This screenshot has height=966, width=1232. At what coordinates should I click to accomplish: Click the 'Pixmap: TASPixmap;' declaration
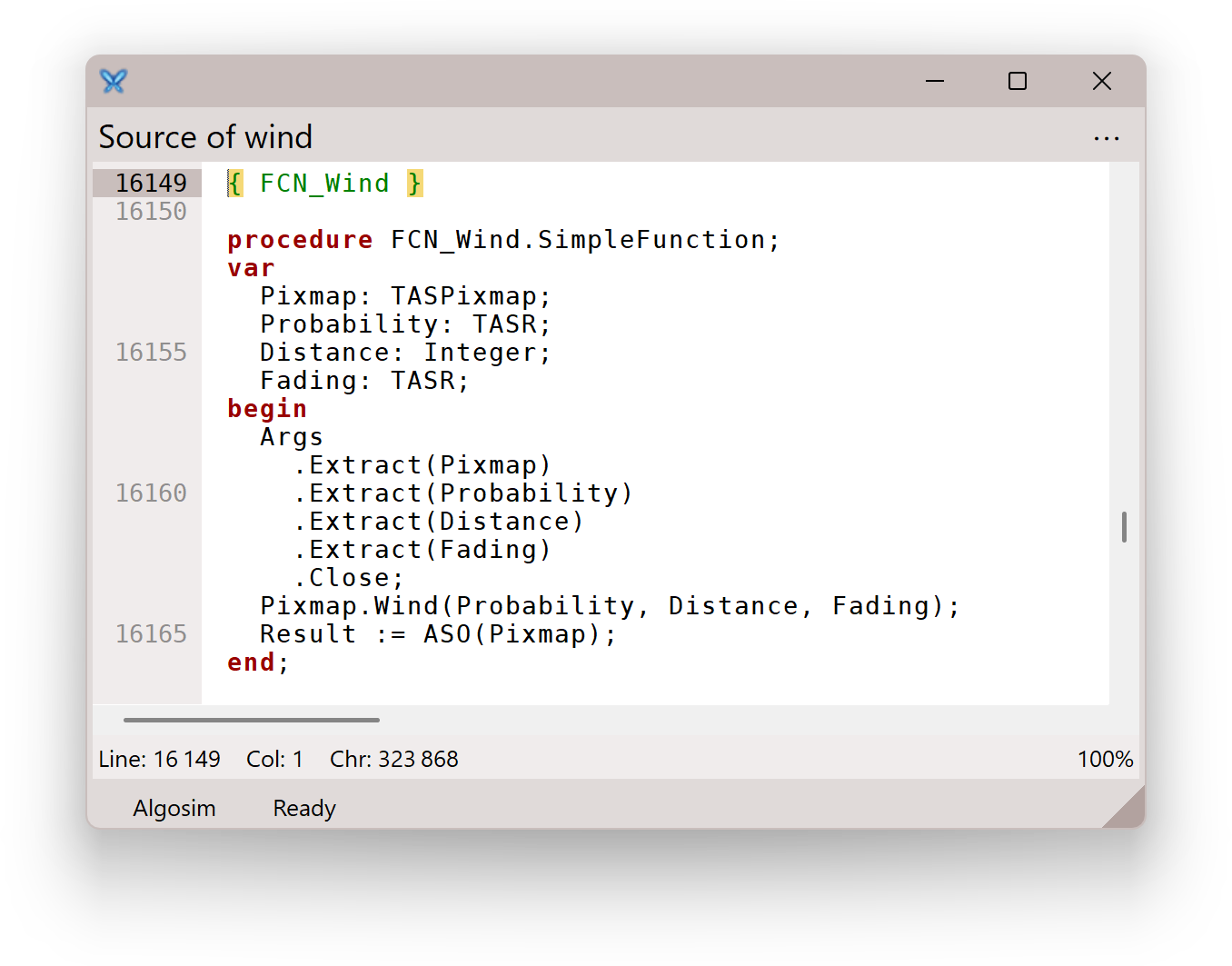point(405,296)
